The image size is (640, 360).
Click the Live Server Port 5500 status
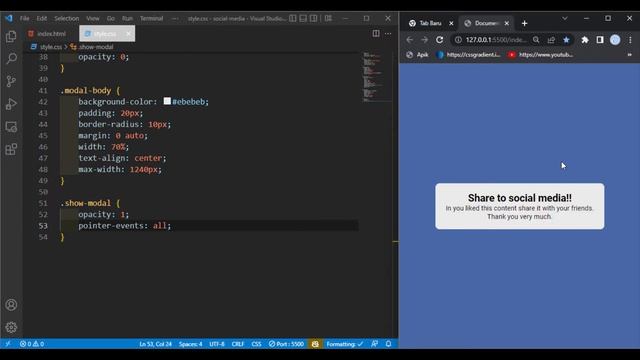(x=286, y=344)
